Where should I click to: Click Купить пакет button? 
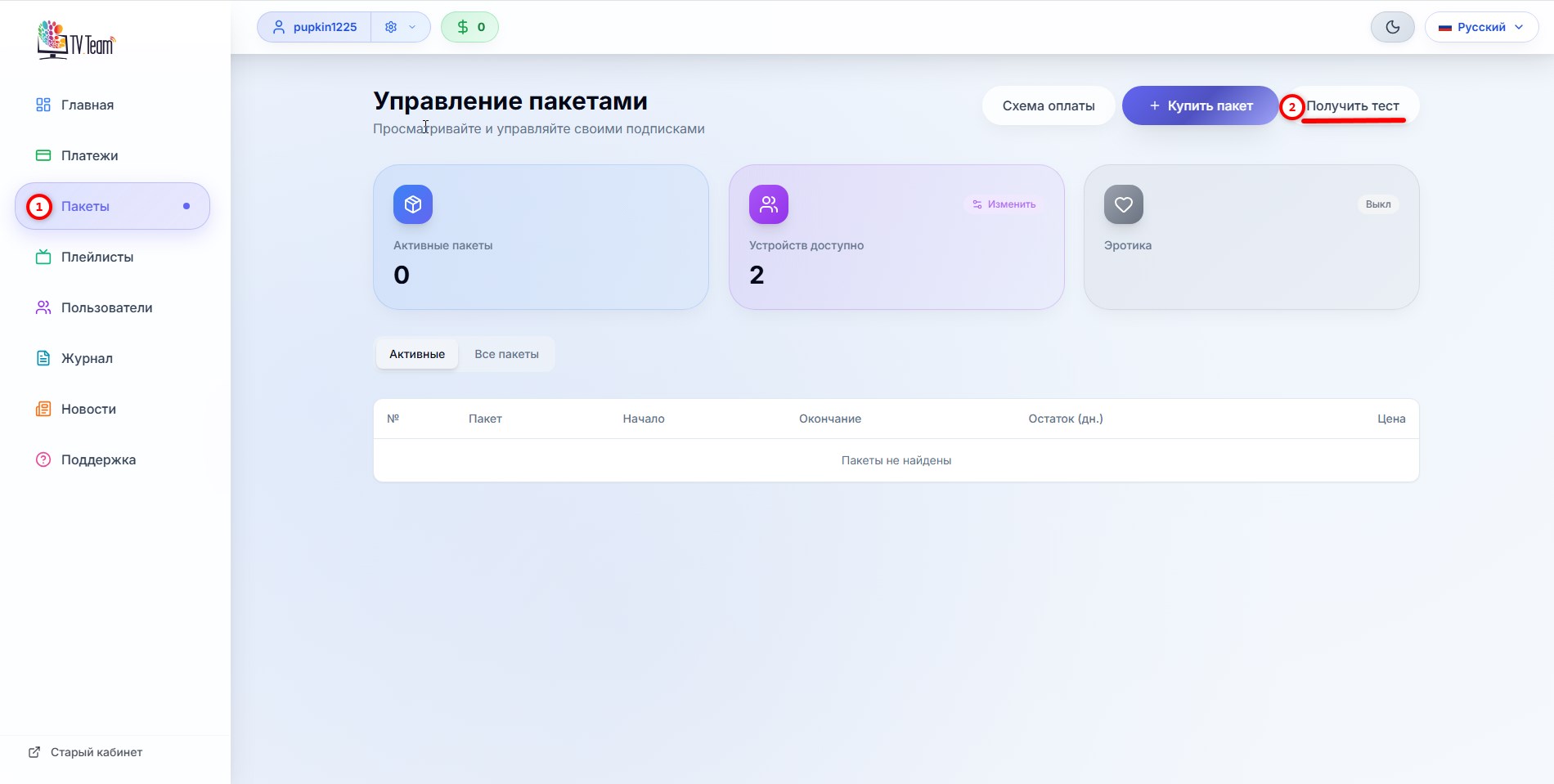1200,105
